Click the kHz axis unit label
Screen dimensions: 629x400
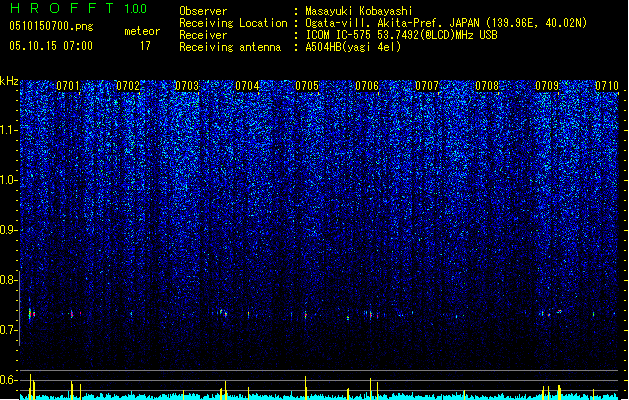[x=9, y=81]
